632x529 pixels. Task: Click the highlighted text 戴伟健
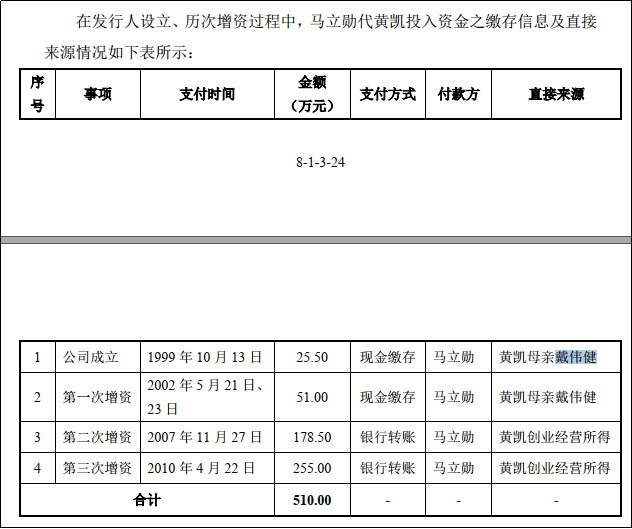click(576, 357)
